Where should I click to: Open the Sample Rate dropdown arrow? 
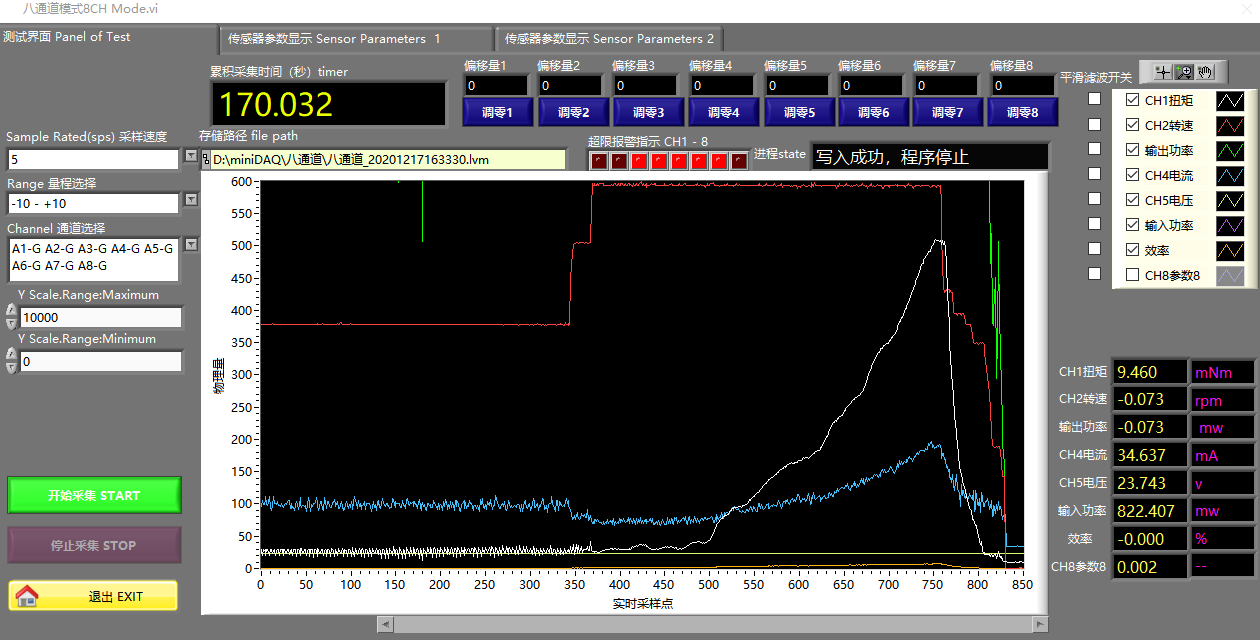[191, 157]
